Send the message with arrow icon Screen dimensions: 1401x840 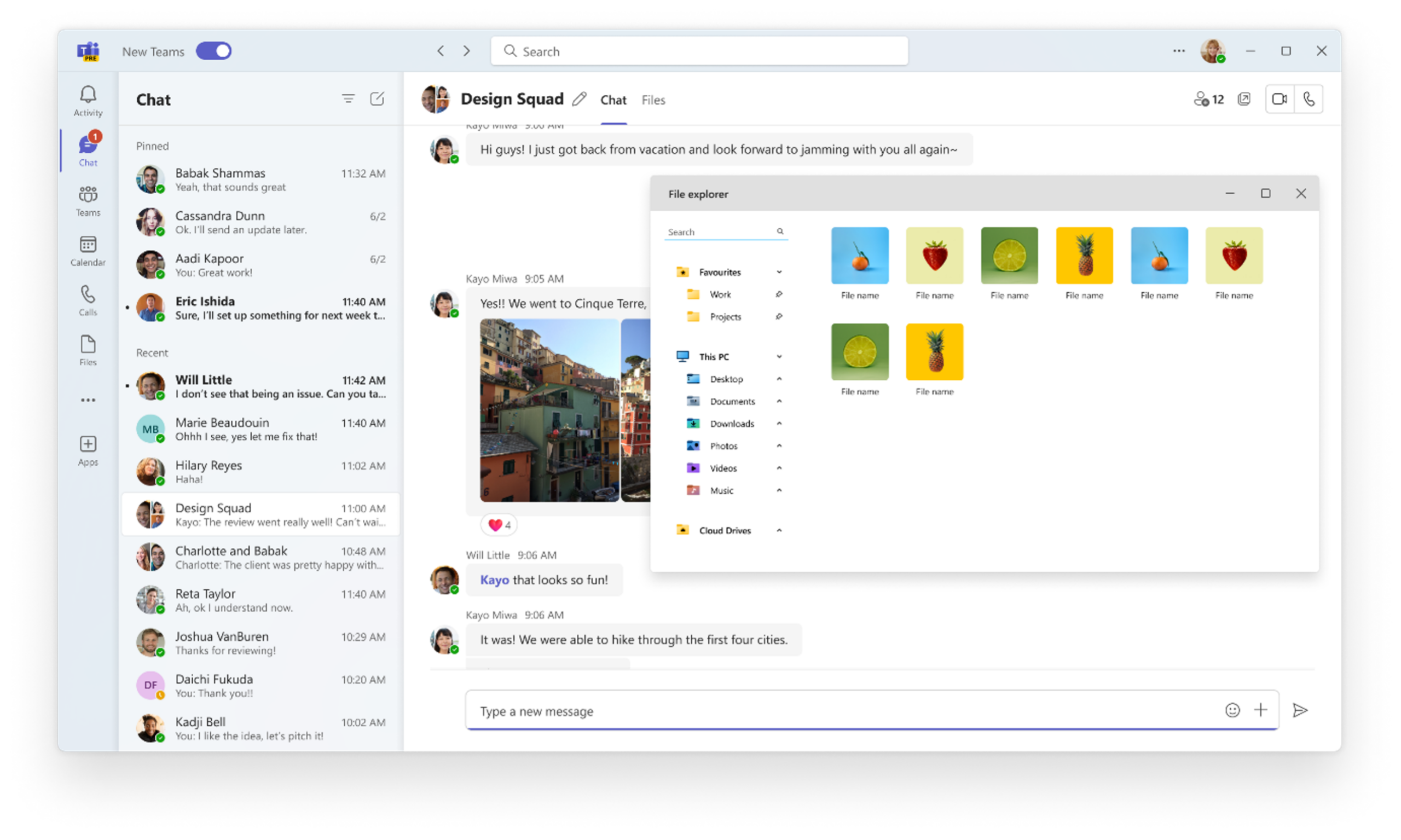tap(1300, 710)
